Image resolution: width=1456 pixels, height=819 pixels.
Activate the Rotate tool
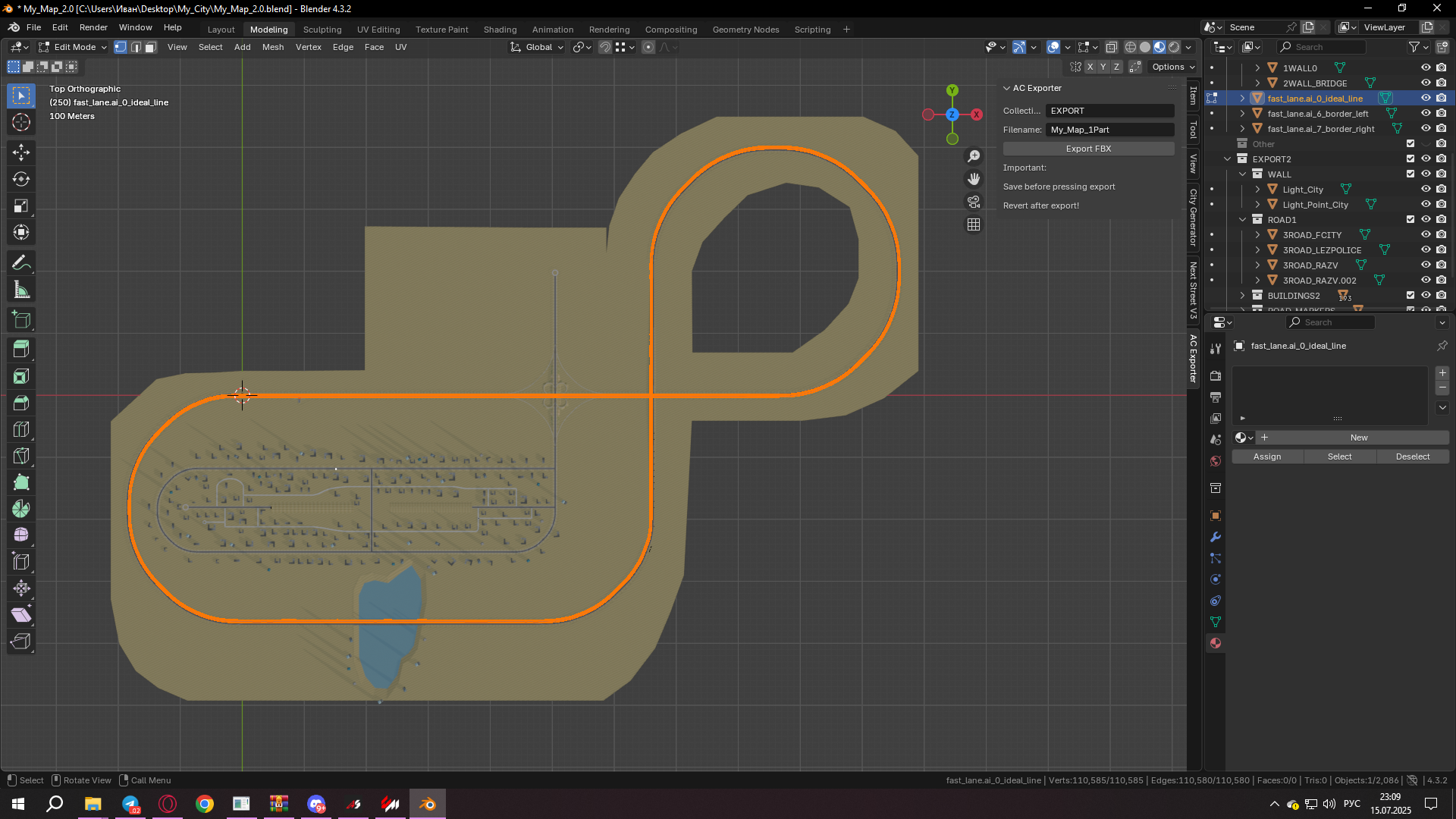[x=21, y=179]
